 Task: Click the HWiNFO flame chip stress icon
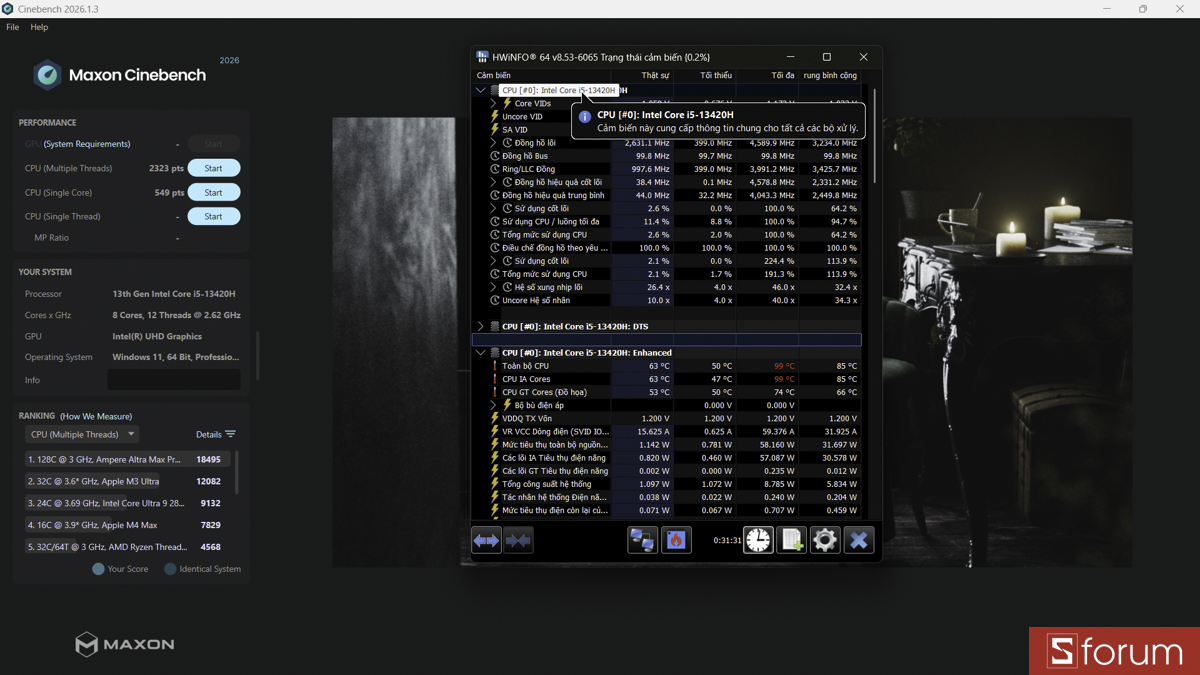(x=676, y=540)
